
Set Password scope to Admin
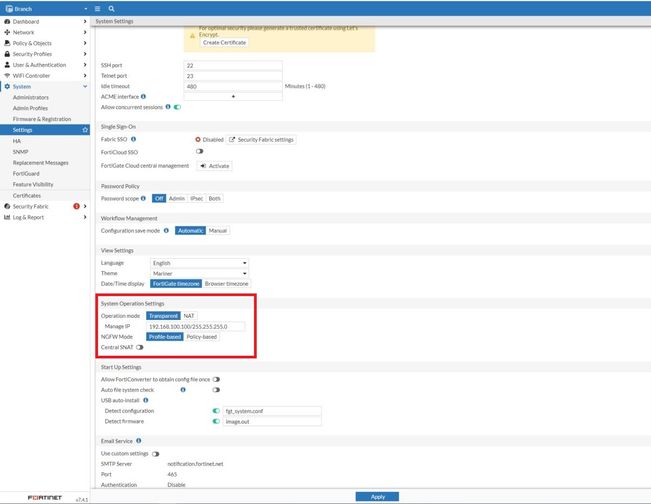coord(176,198)
